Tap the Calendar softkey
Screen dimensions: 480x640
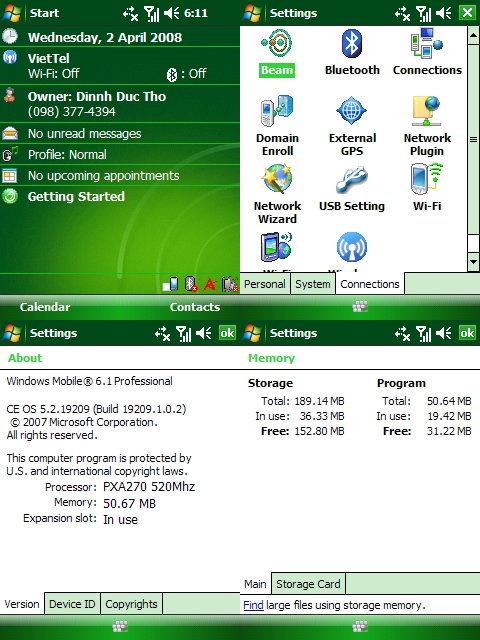point(45,307)
